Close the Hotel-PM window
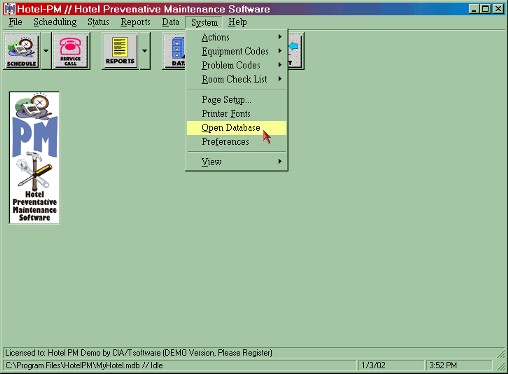 (x=498, y=9)
